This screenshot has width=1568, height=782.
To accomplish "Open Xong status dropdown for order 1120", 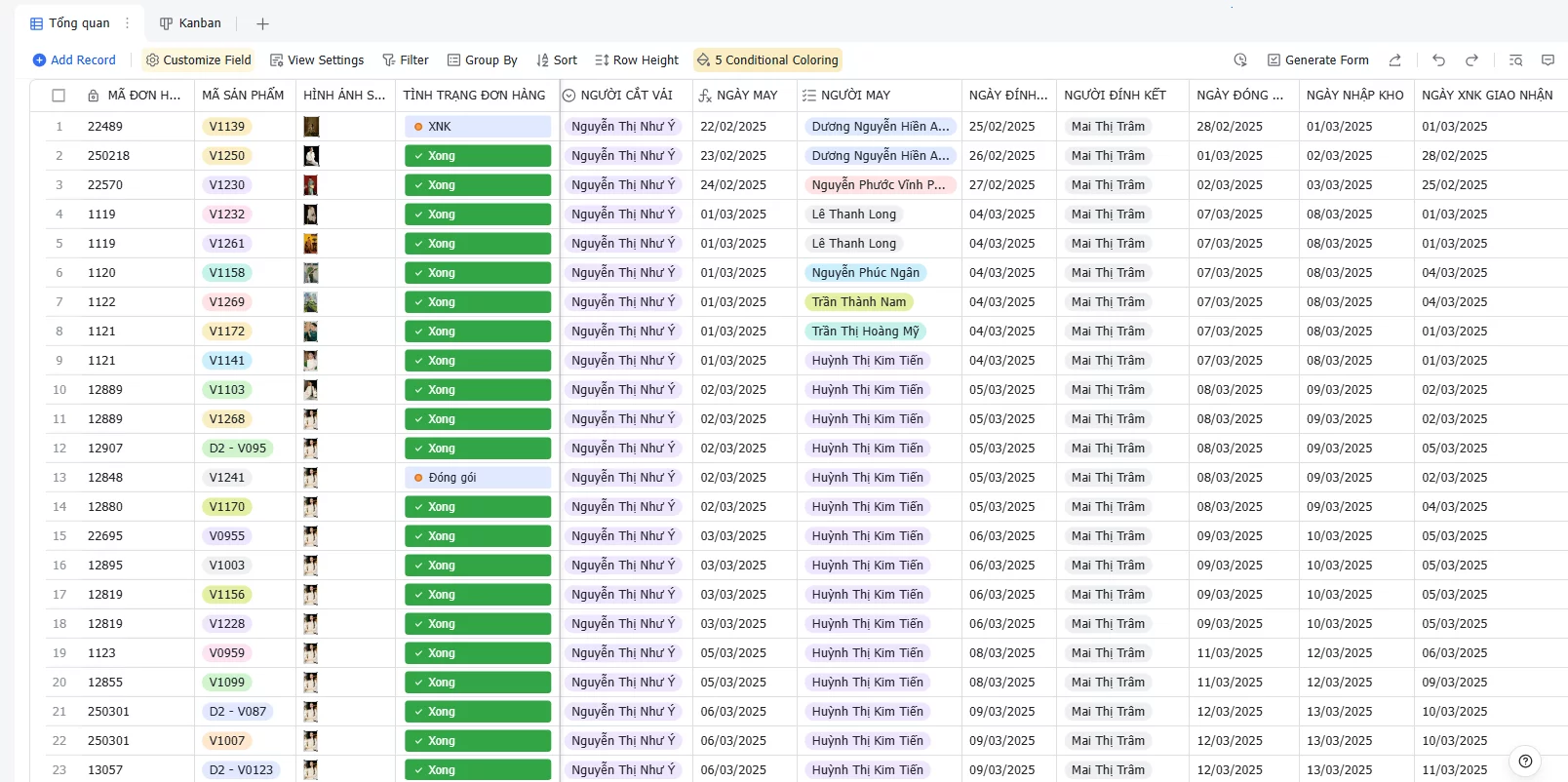I will [478, 273].
